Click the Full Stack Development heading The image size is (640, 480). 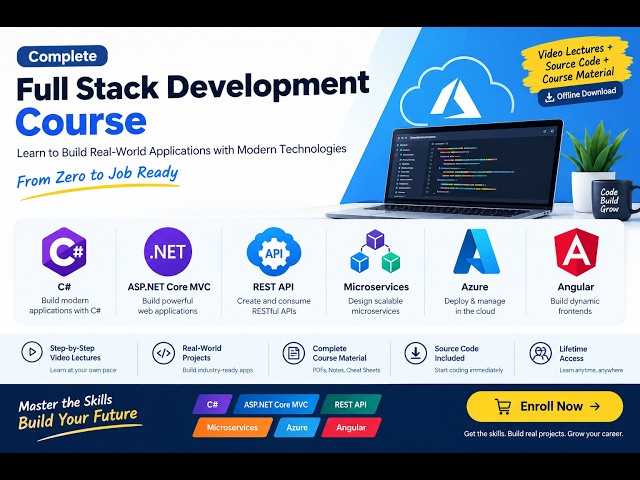tap(193, 87)
